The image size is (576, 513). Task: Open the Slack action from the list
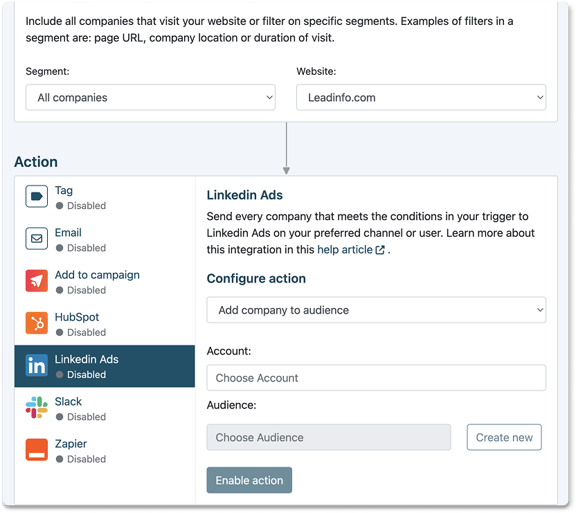[x=105, y=408]
